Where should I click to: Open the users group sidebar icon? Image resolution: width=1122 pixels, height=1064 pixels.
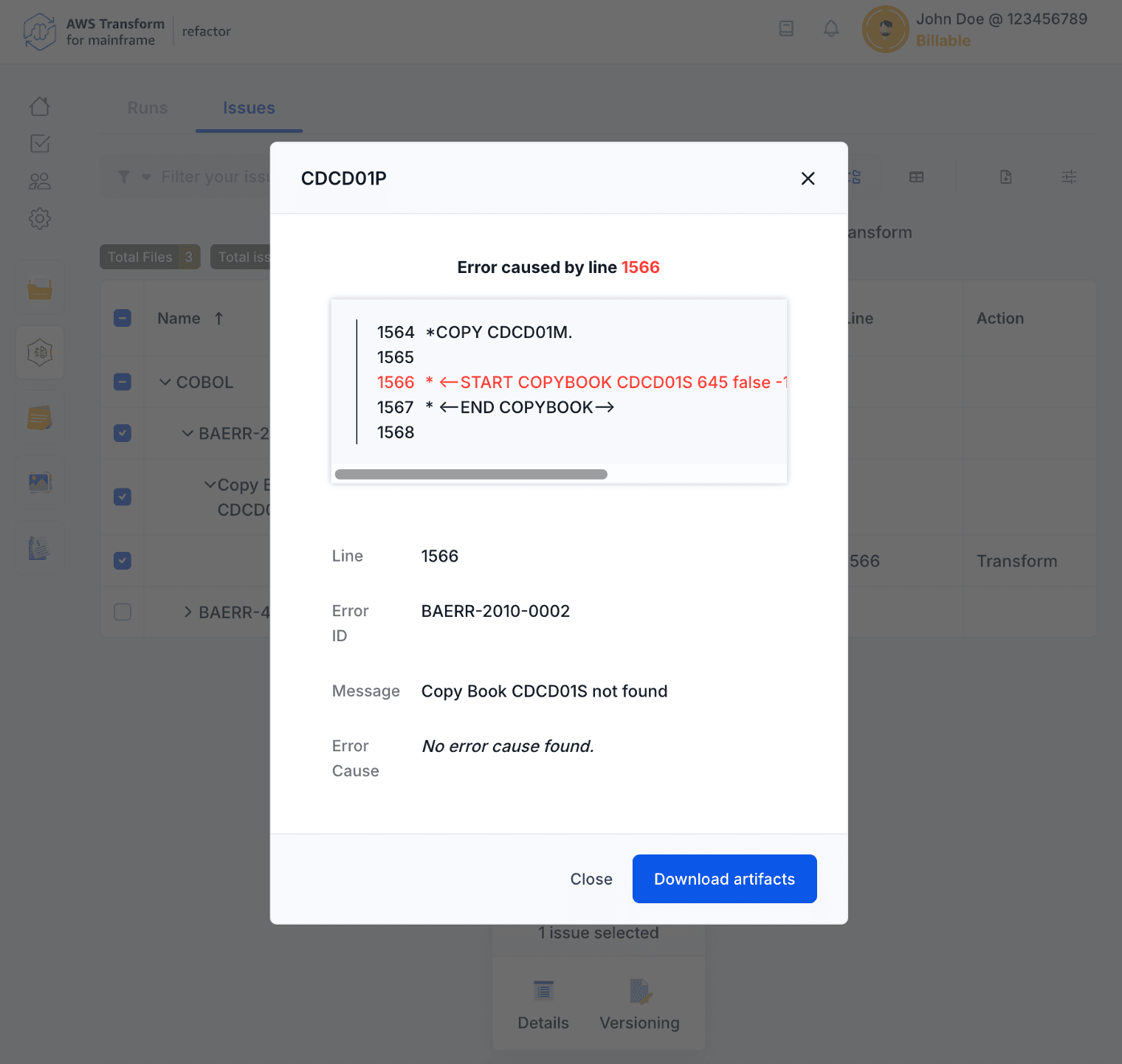tap(40, 181)
